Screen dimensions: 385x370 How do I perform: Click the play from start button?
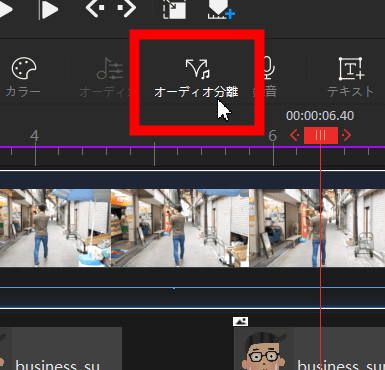click(x=48, y=10)
